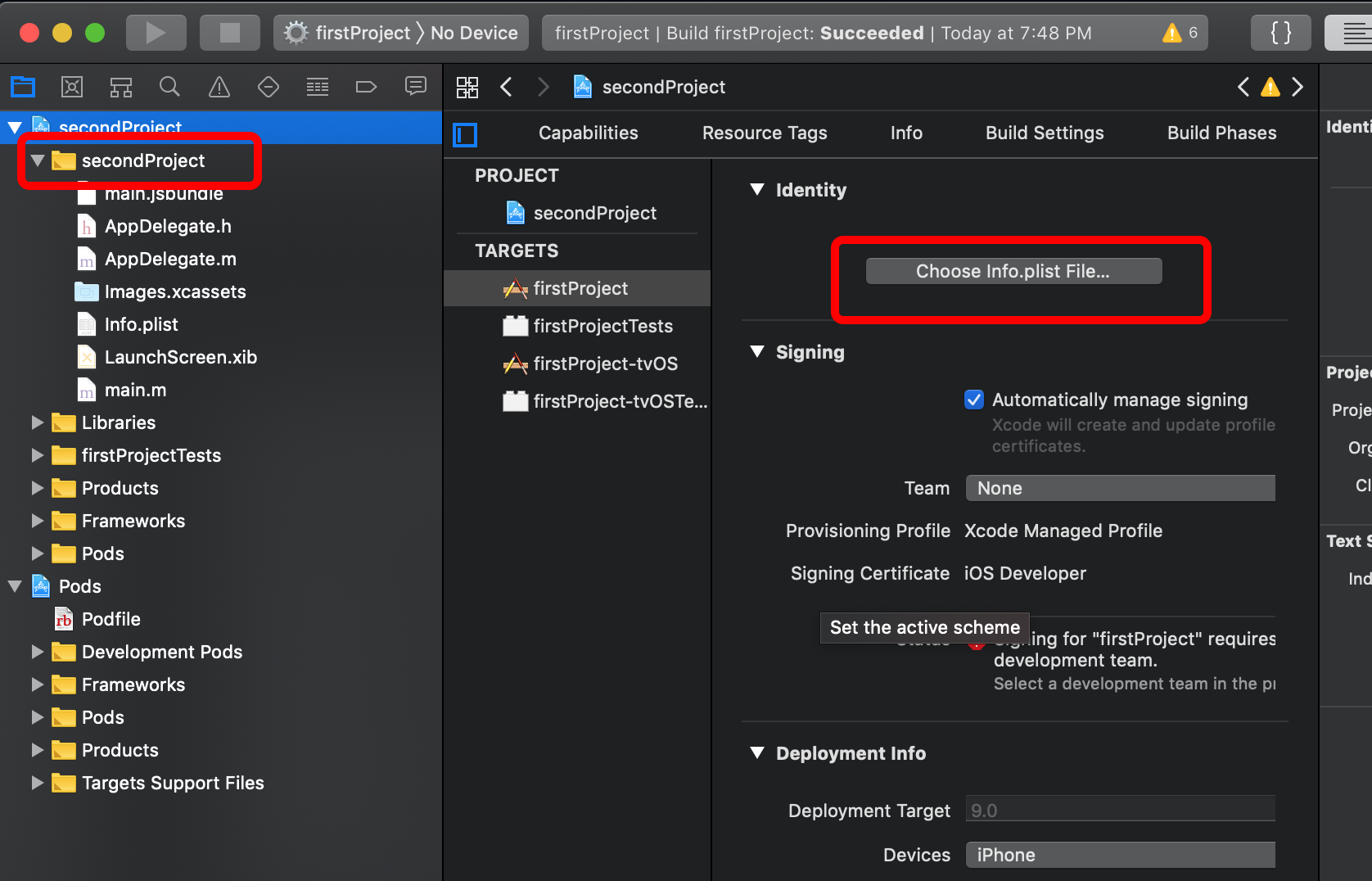Select the No Device destination
The image size is (1372, 881).
[x=474, y=33]
